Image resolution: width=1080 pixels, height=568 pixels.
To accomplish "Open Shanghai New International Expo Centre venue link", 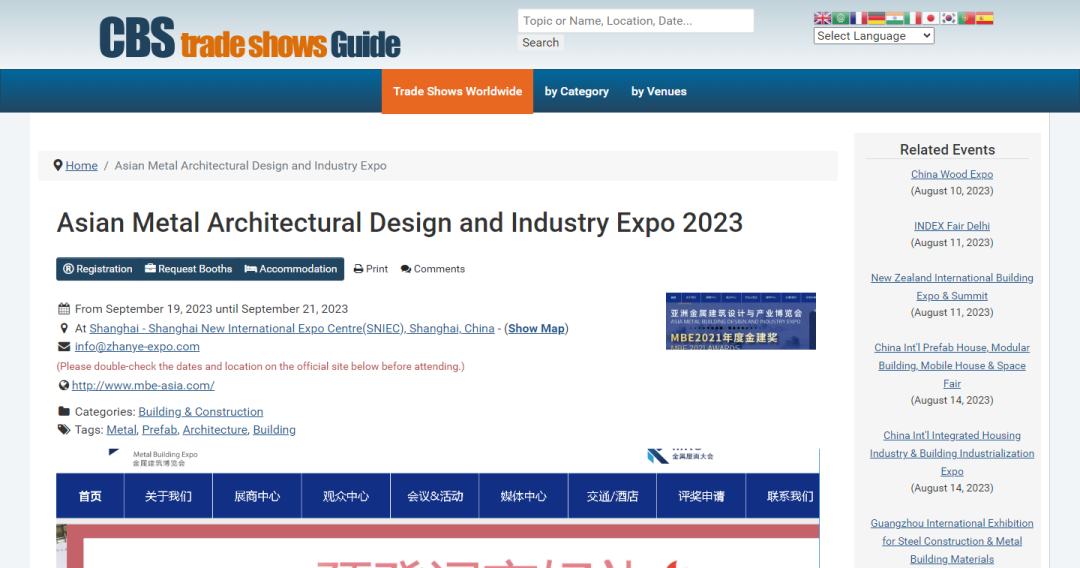I will (292, 328).
